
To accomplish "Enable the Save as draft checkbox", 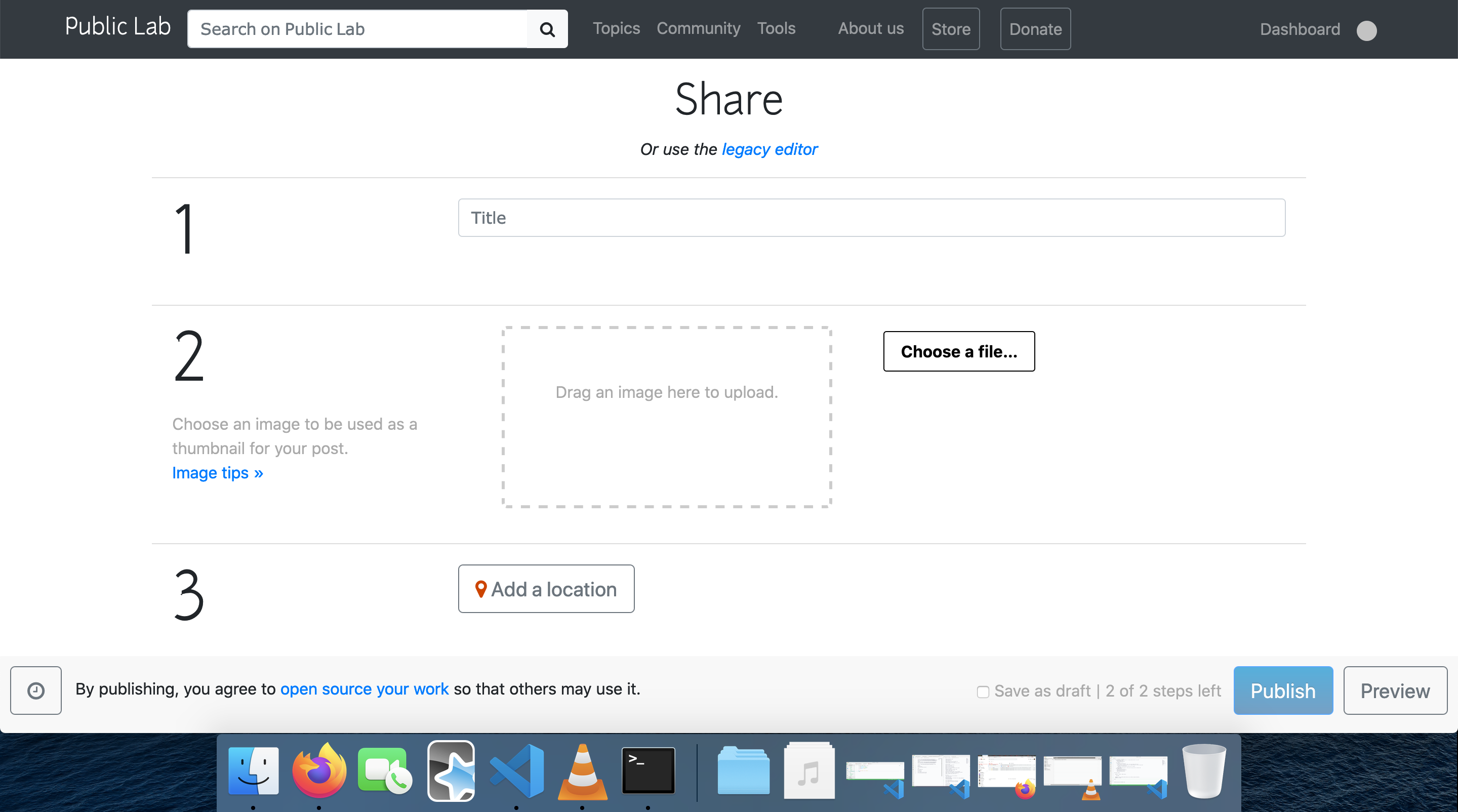I will [983, 692].
